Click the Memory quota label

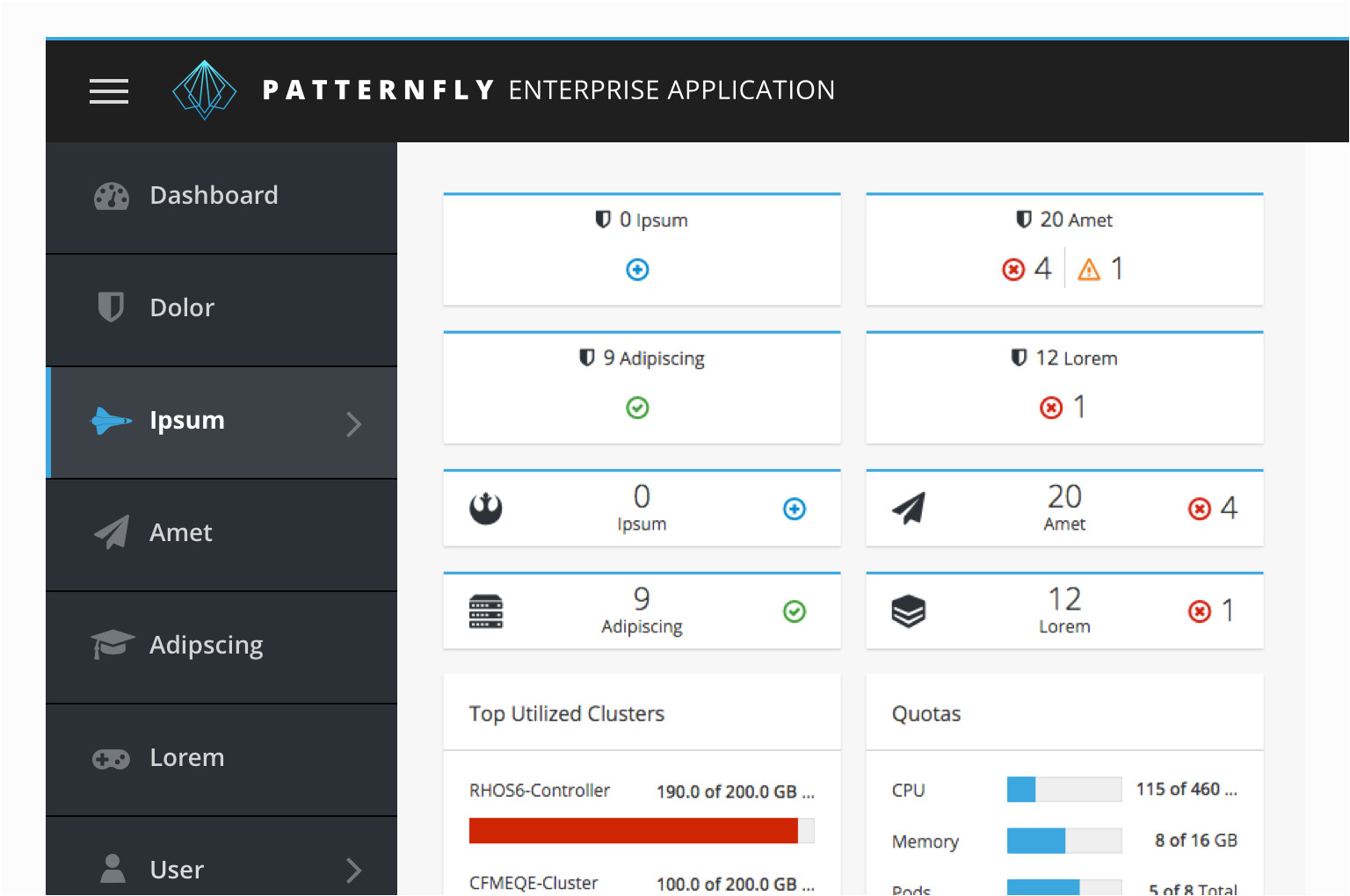click(x=925, y=842)
